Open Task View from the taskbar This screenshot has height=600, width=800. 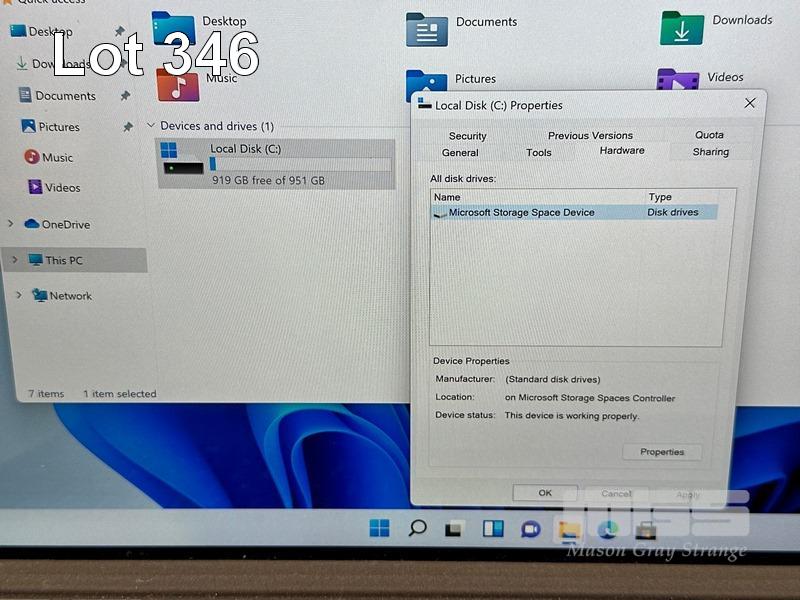455,528
